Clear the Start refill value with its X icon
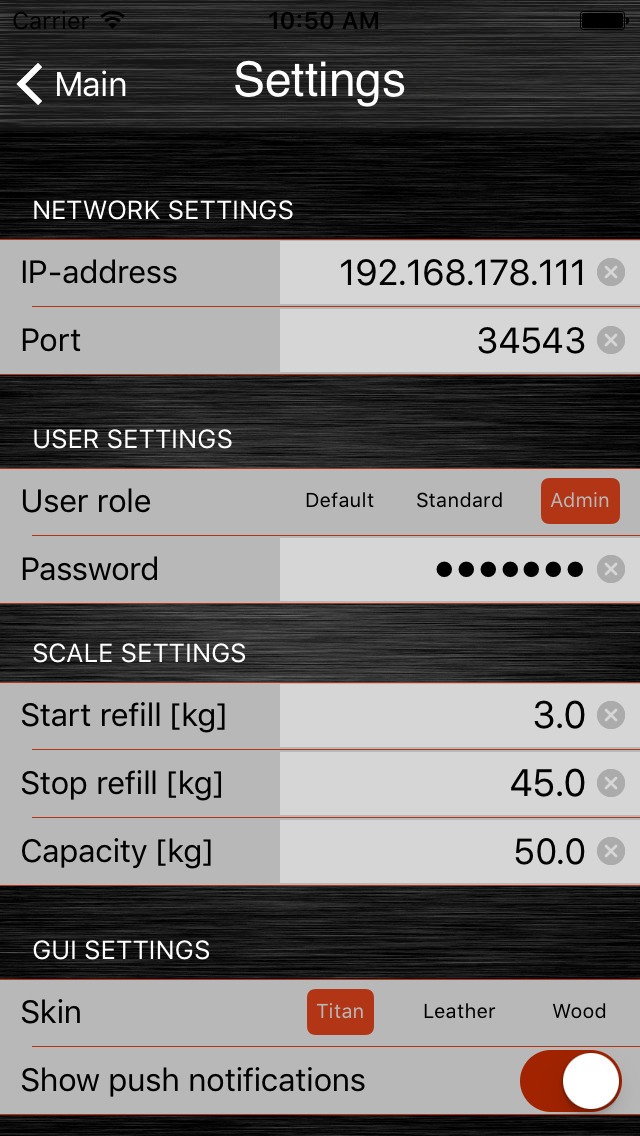The height and width of the screenshot is (1136, 640). coord(610,715)
